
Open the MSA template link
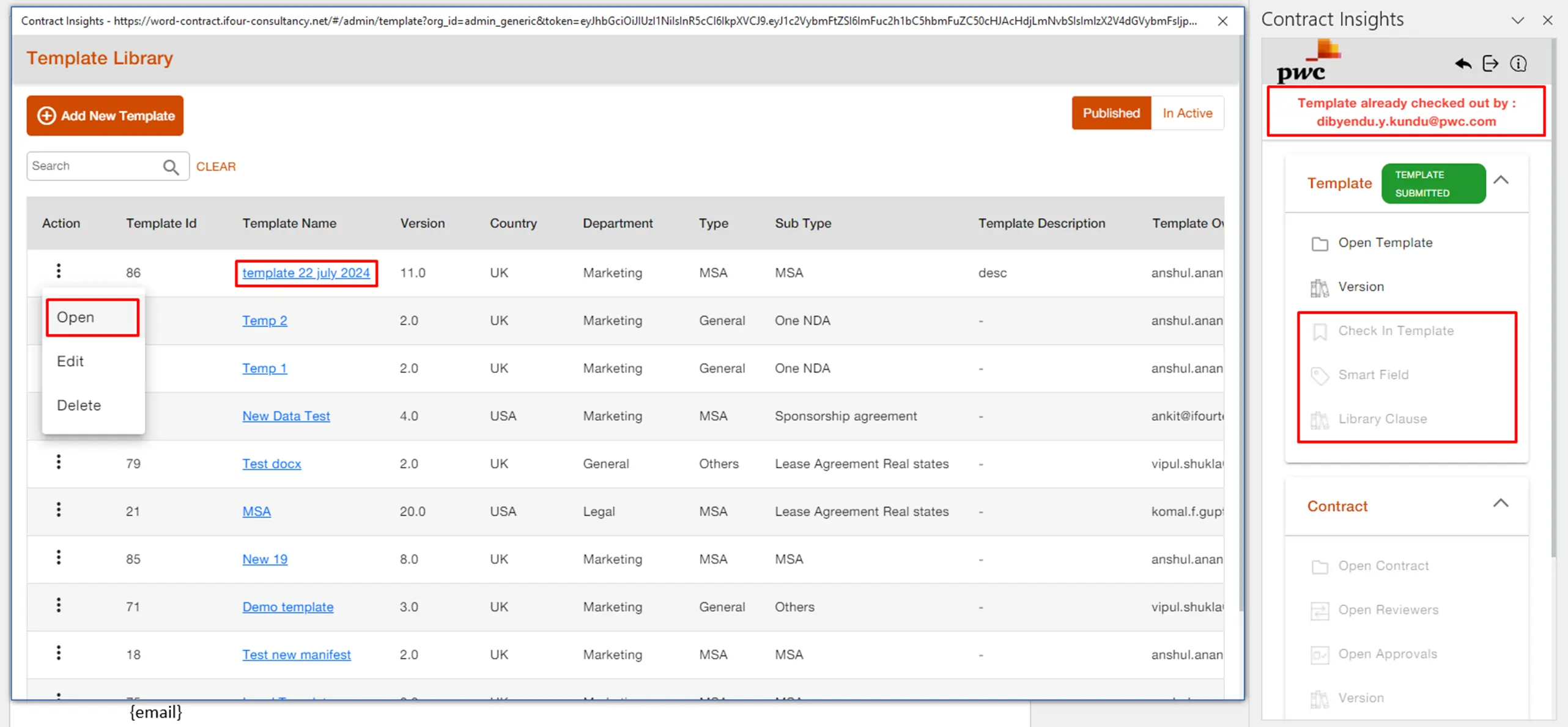coord(256,511)
